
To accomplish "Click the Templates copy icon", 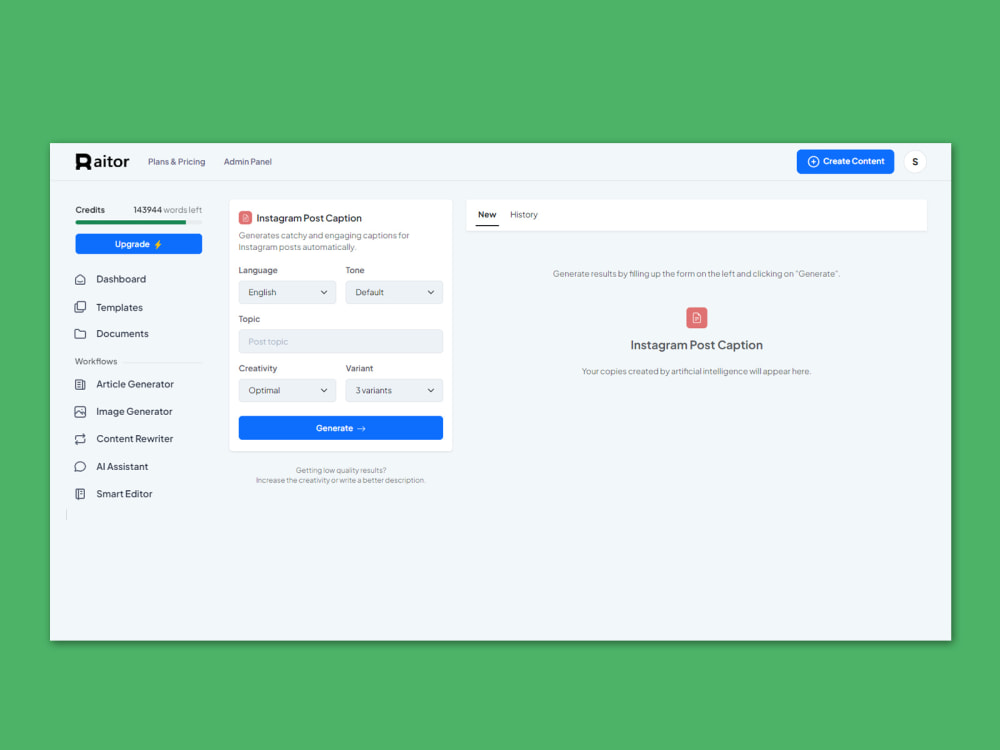I will [80, 307].
